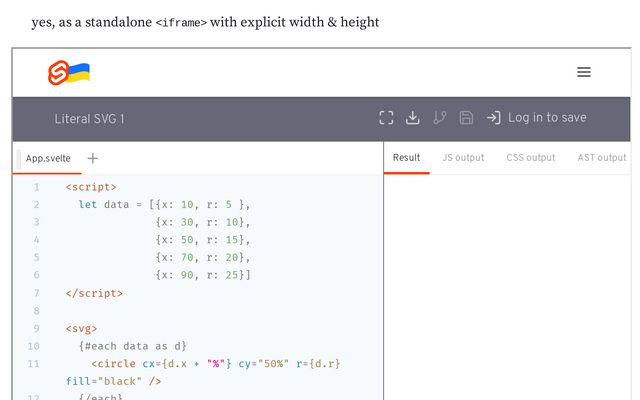Open the hamburger navigation menu
Image resolution: width=640 pixels, height=400 pixels.
tap(584, 72)
